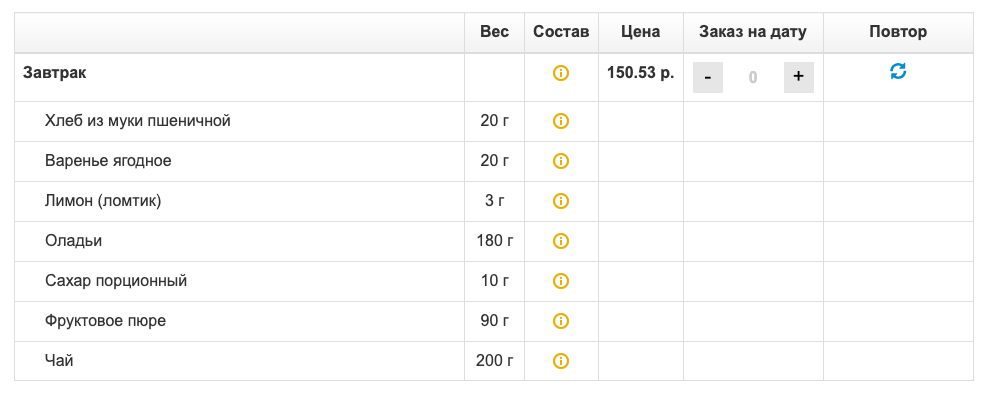Click the Завтрак quantity input field
This screenshot has width=986, height=396.
[x=753, y=77]
